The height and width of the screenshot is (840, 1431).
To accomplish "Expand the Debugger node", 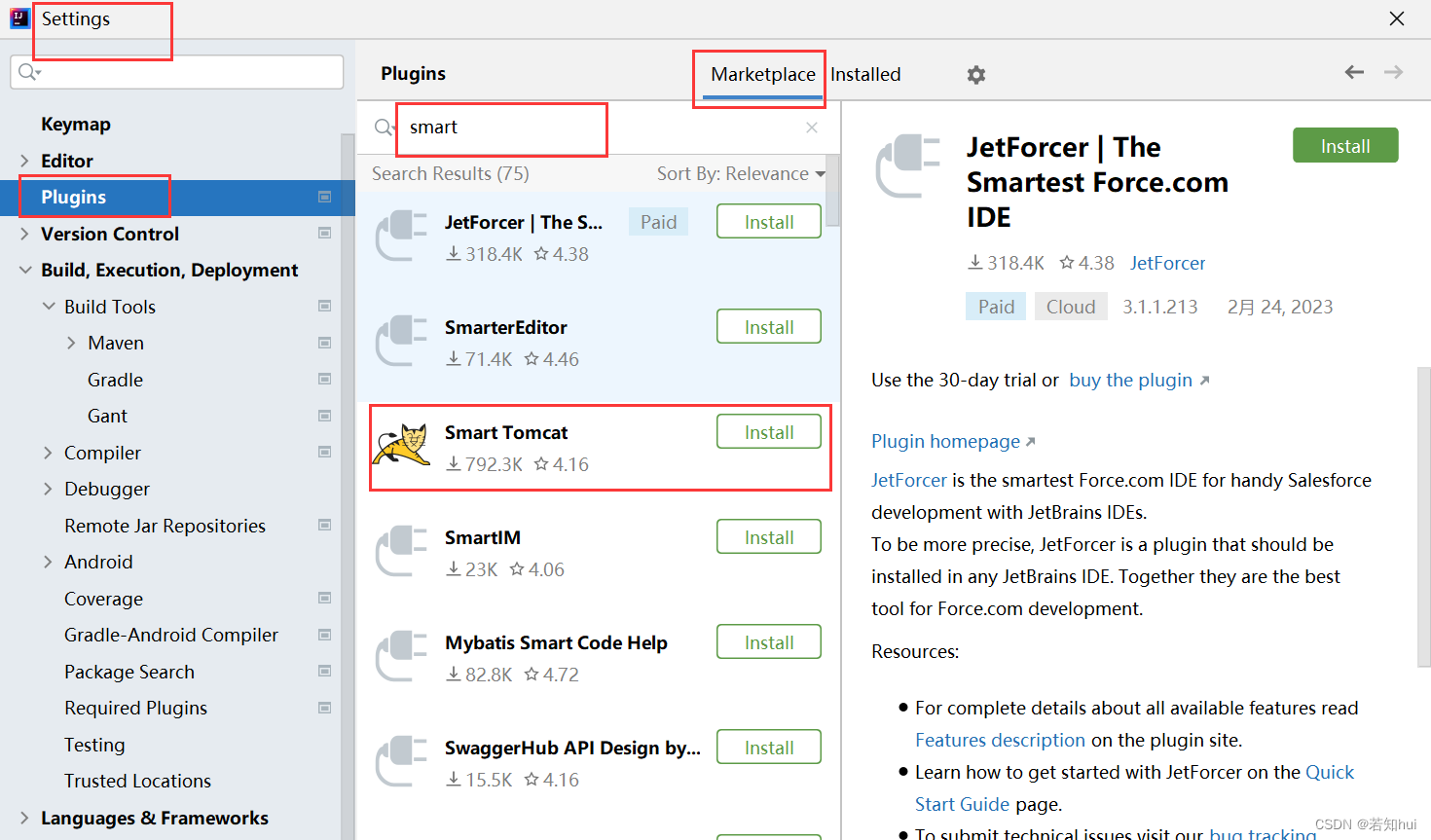I will pyautogui.click(x=48, y=489).
